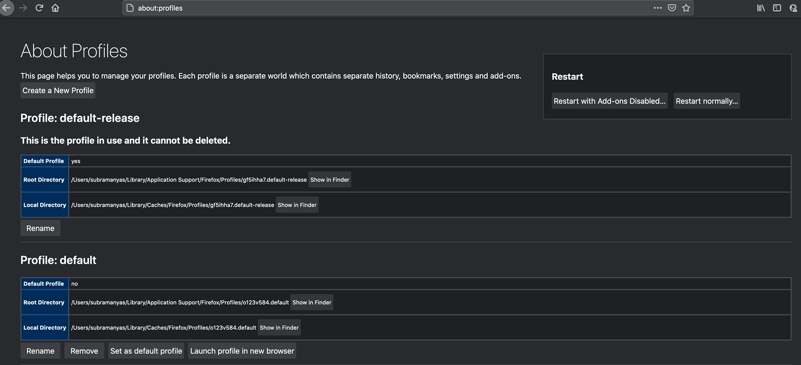Screen dimensions: 801x365
Task: Click the 'Profile: default-release' heading
Action: [80, 118]
